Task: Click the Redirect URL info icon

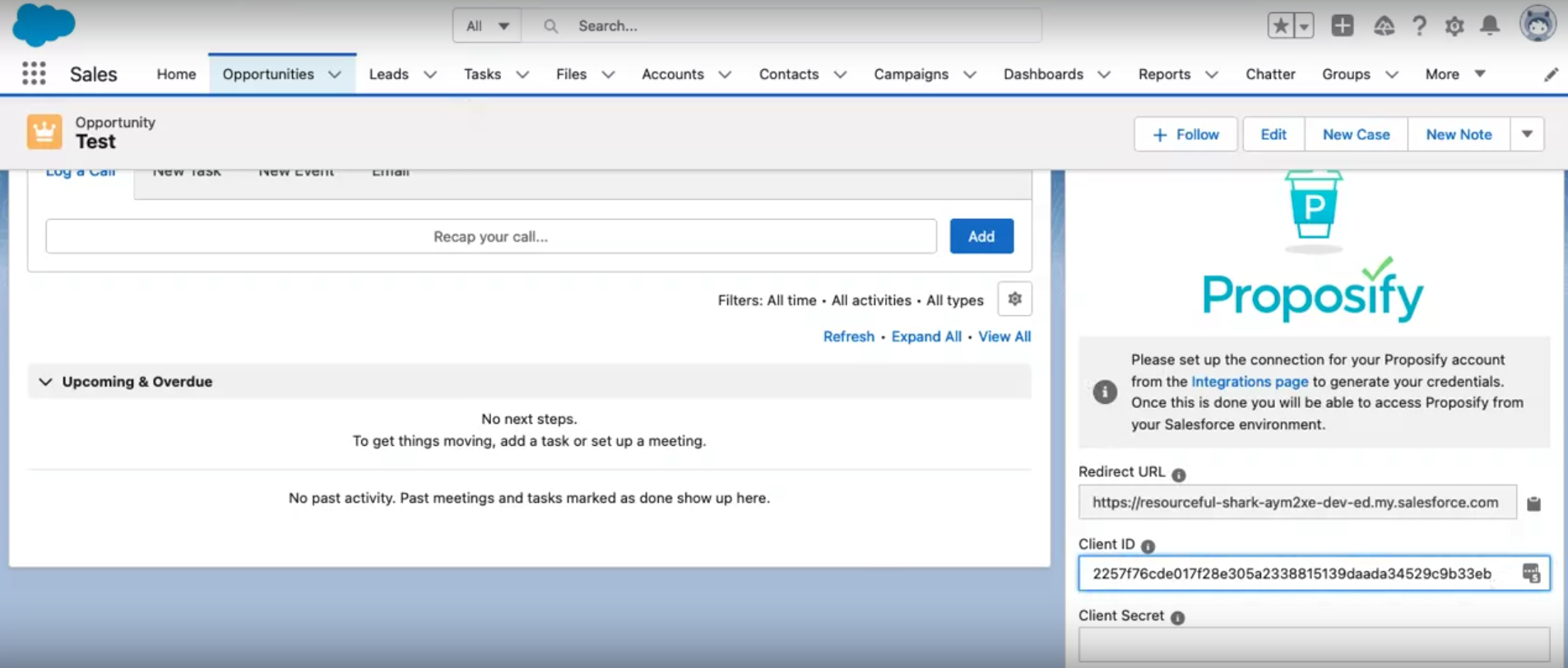Action: (x=1179, y=475)
